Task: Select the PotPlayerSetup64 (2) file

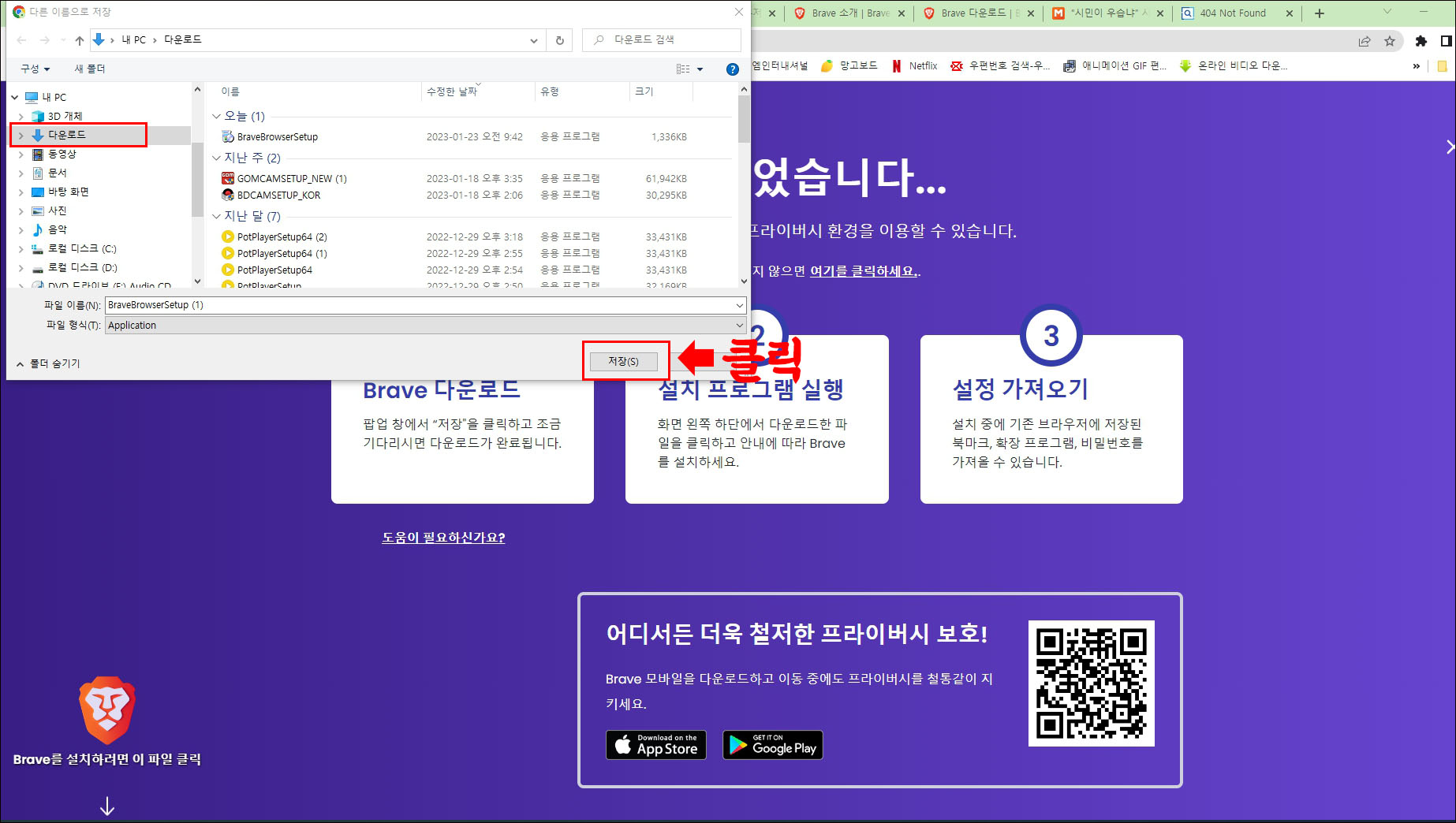Action: tap(282, 236)
